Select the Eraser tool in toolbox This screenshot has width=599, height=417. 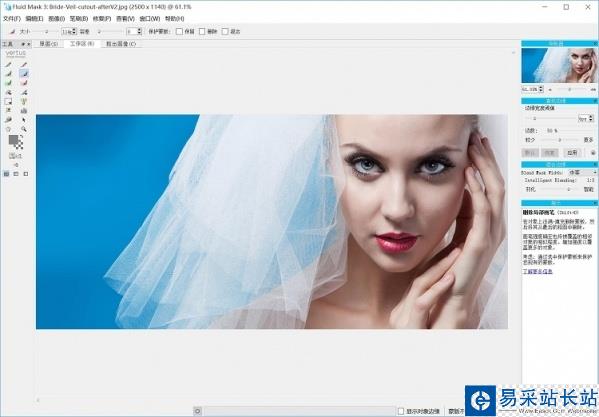(x=8, y=120)
